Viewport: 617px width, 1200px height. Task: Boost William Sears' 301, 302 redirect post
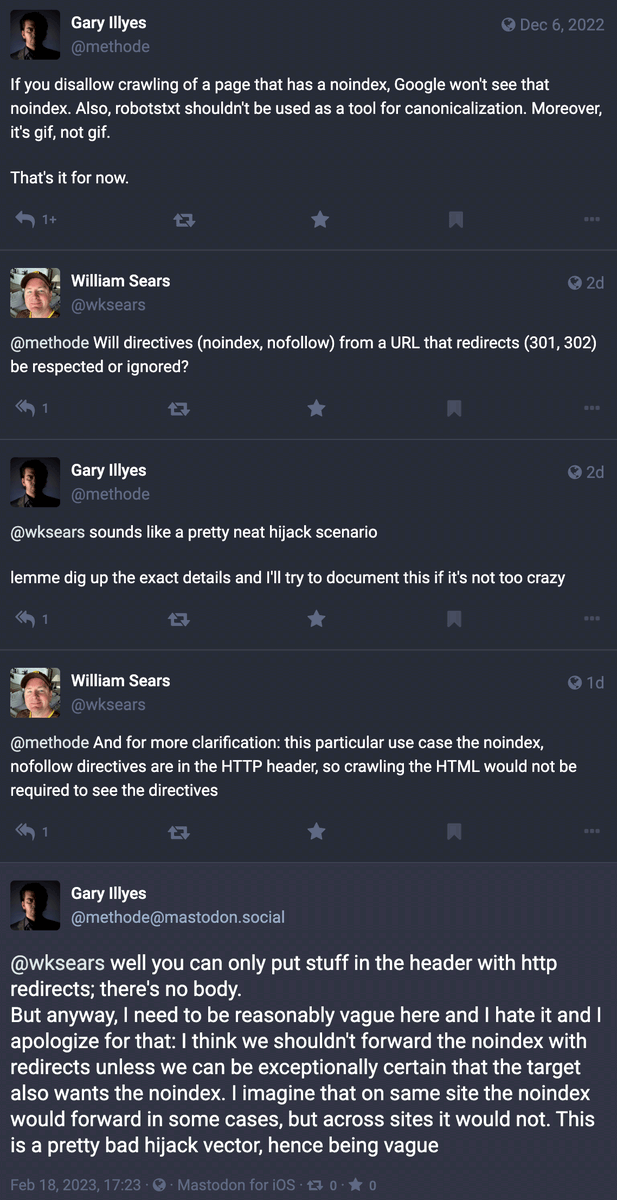click(179, 408)
